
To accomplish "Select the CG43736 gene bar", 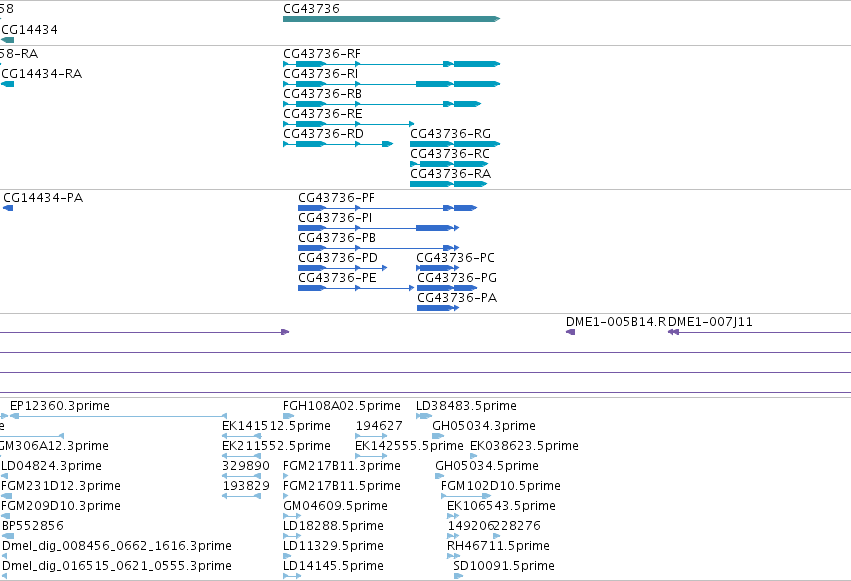I will pyautogui.click(x=391, y=19).
